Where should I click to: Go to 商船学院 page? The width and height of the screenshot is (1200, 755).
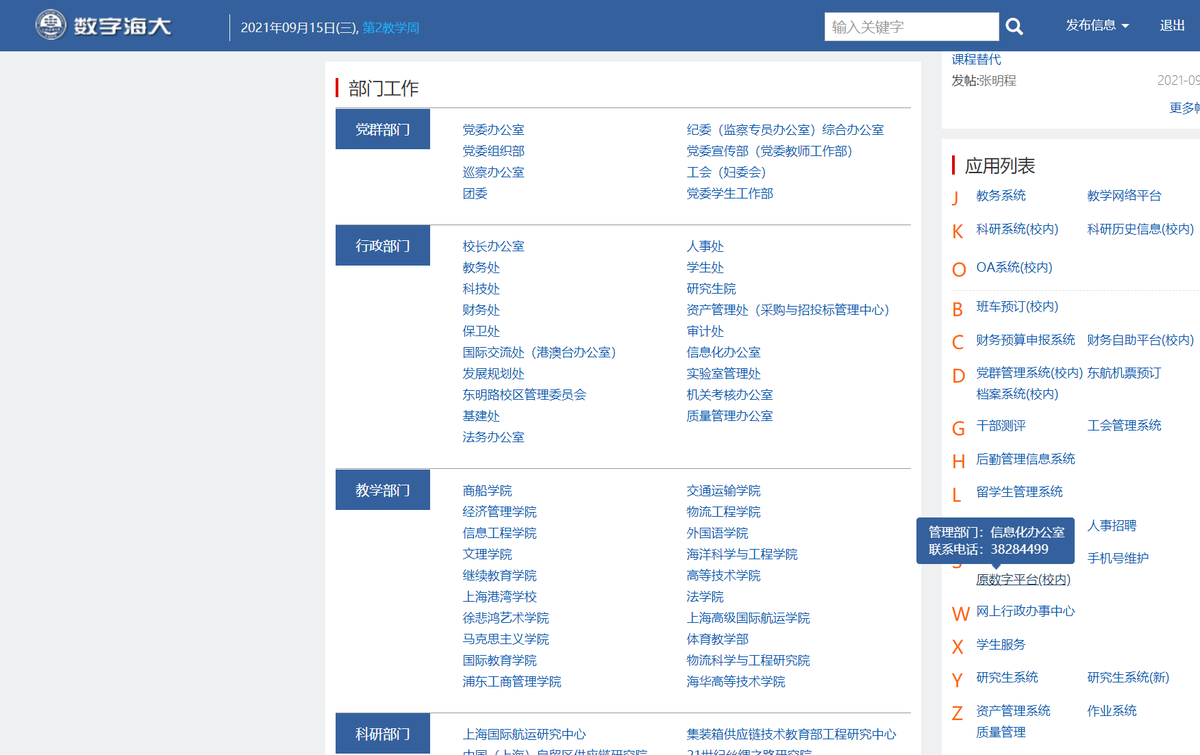pyautogui.click(x=487, y=491)
